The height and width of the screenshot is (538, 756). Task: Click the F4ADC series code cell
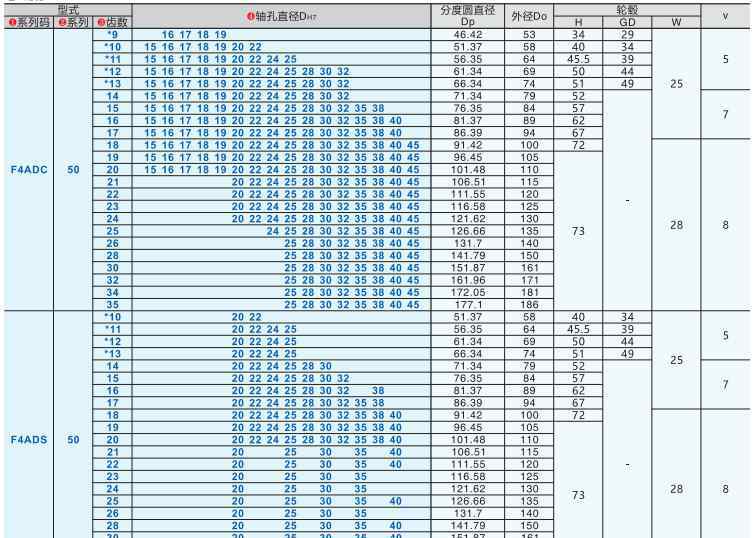(x=28, y=170)
